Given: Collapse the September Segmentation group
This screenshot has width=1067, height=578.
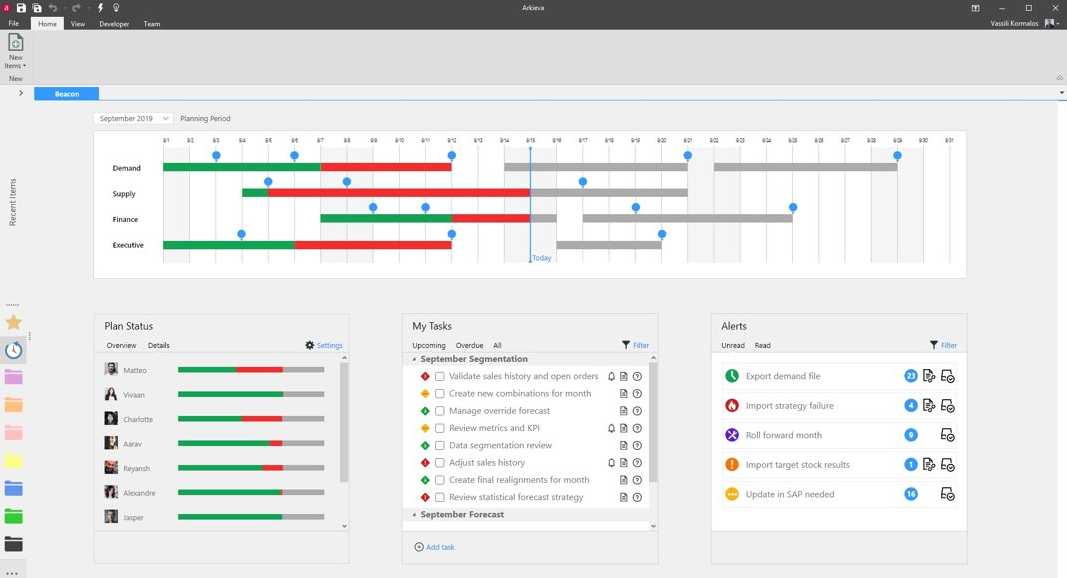Looking at the screenshot, I should click(x=415, y=359).
